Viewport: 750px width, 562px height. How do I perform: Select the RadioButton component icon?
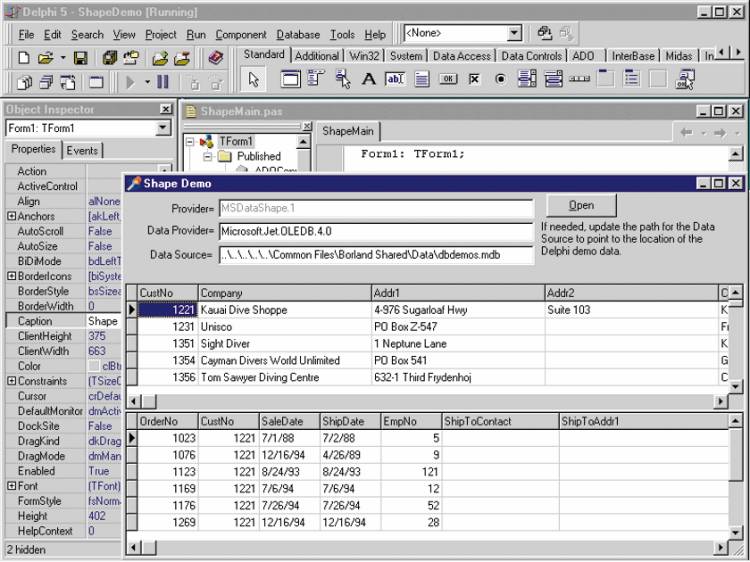pyautogui.click(x=500, y=79)
